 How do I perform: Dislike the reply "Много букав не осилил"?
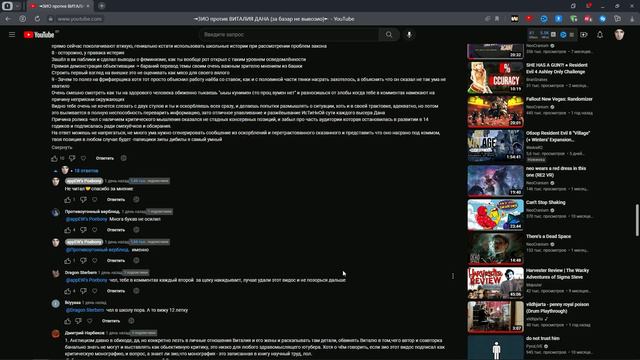[x=83, y=230]
